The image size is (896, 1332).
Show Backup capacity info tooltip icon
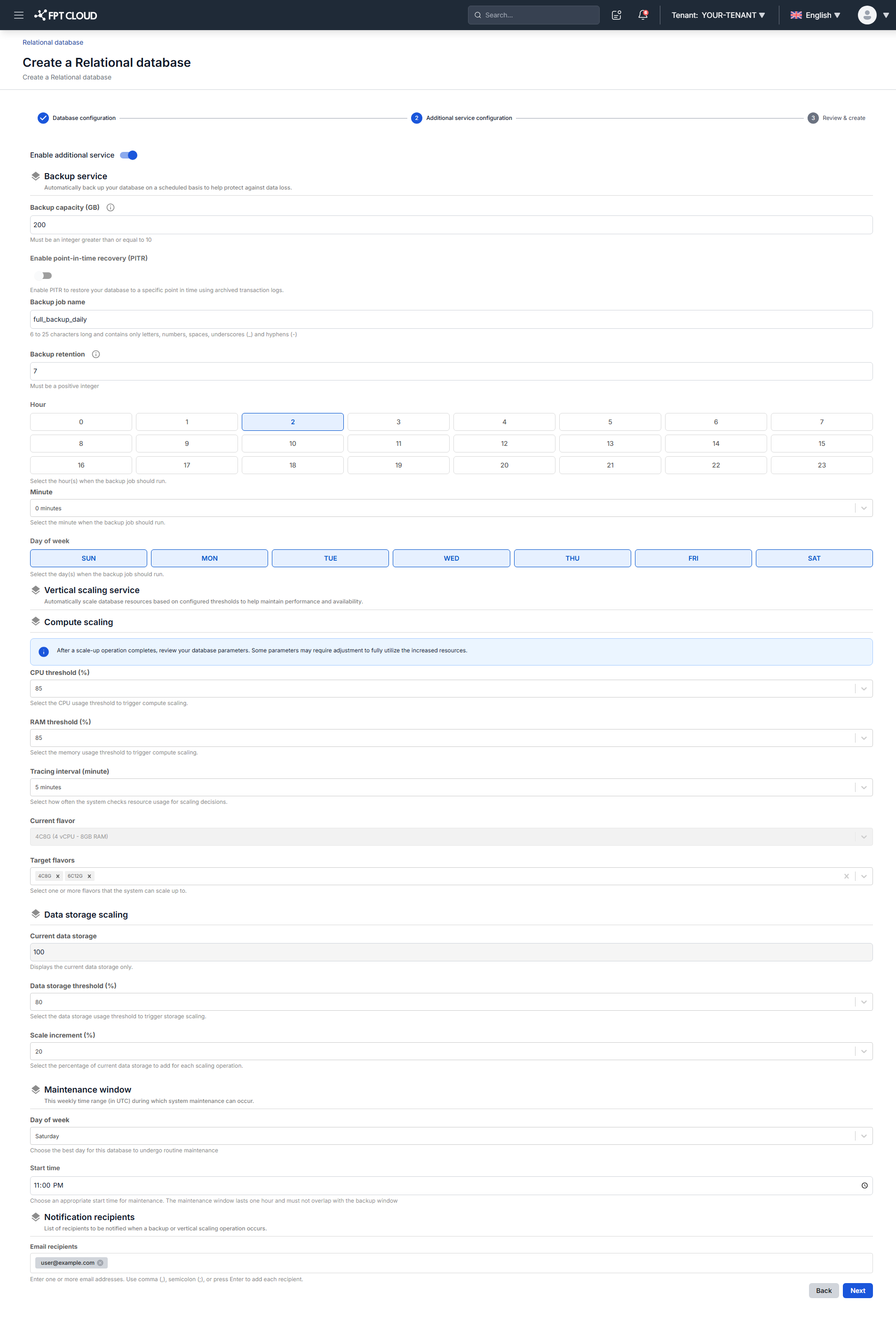click(110, 207)
